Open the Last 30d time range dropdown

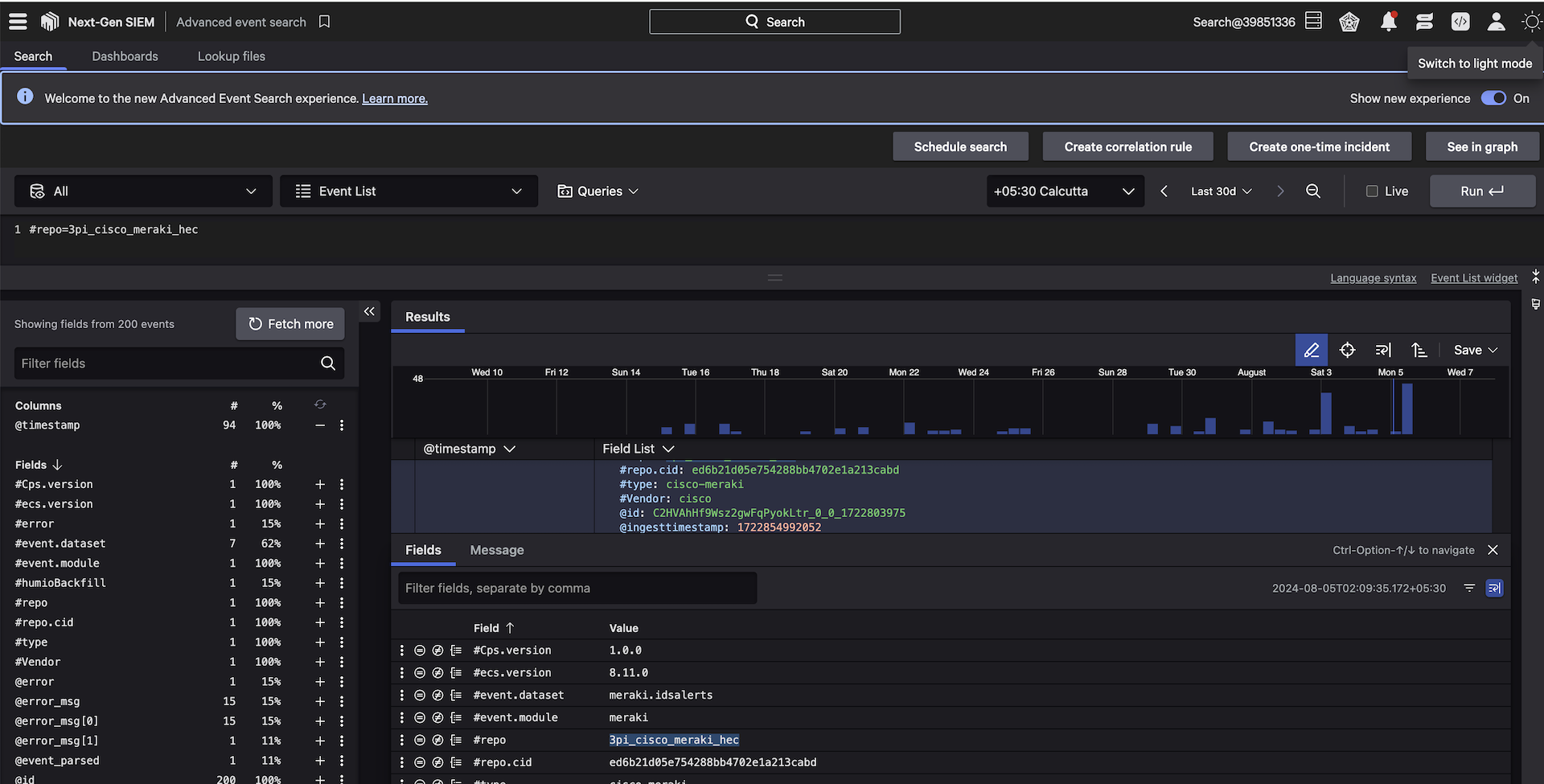(1221, 191)
